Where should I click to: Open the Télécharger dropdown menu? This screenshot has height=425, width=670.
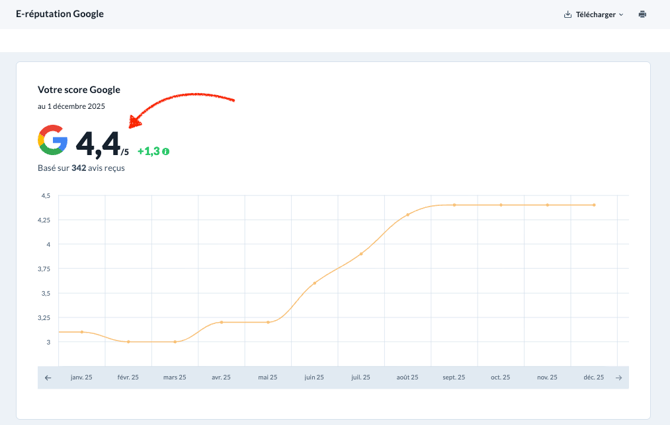(x=593, y=14)
